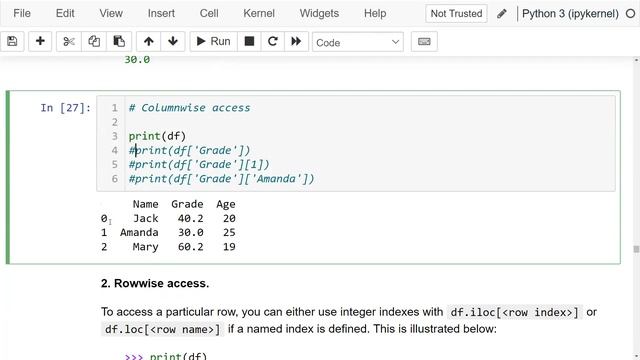Restart the kernel with circular arrow icon
The height and width of the screenshot is (360, 640).
pyautogui.click(x=273, y=41)
